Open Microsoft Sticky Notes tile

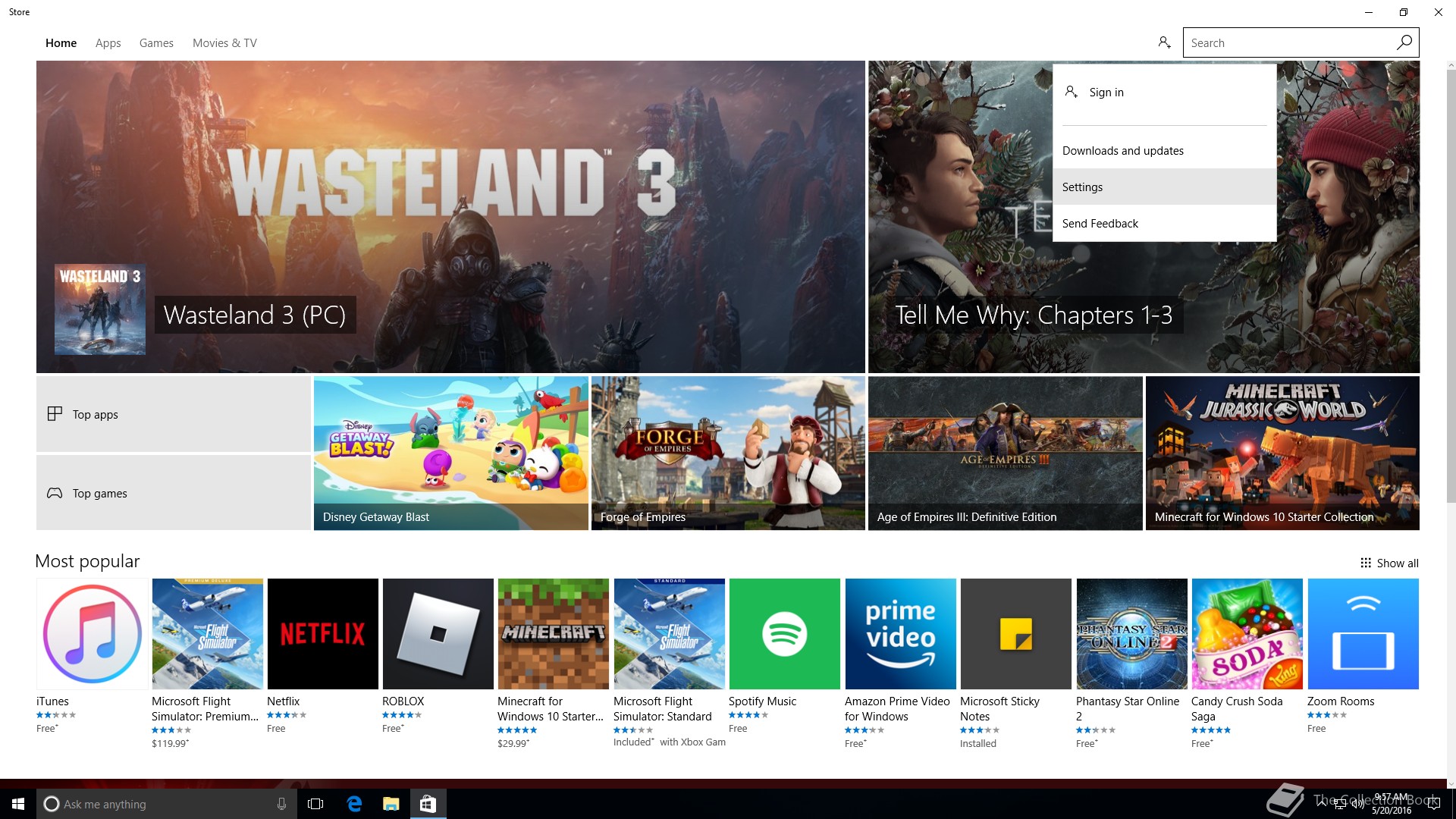click(x=1015, y=634)
